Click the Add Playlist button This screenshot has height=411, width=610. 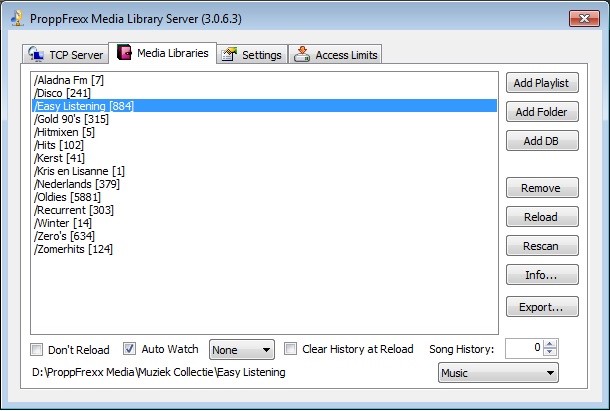[x=542, y=83]
